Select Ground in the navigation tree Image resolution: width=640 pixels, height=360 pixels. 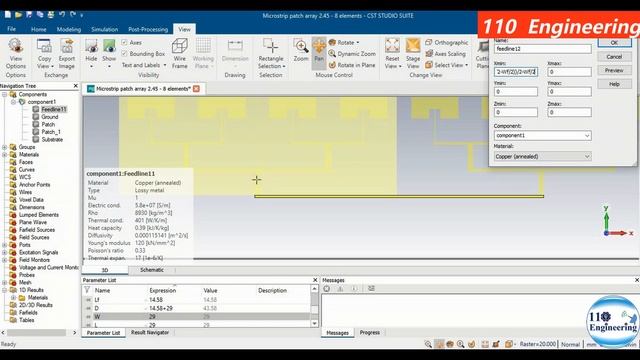click(x=49, y=117)
